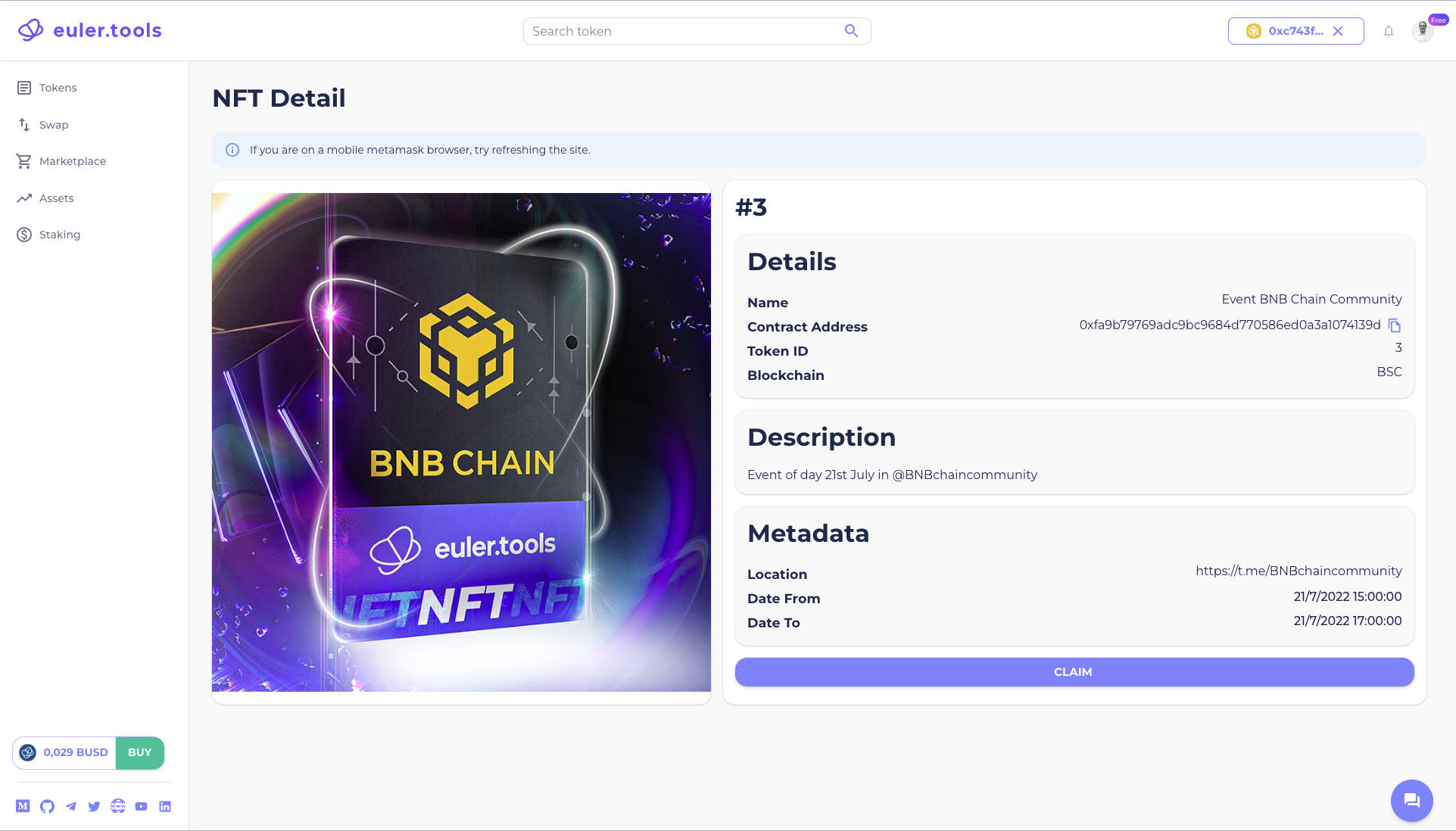Open the GitHub social icon

(x=47, y=806)
